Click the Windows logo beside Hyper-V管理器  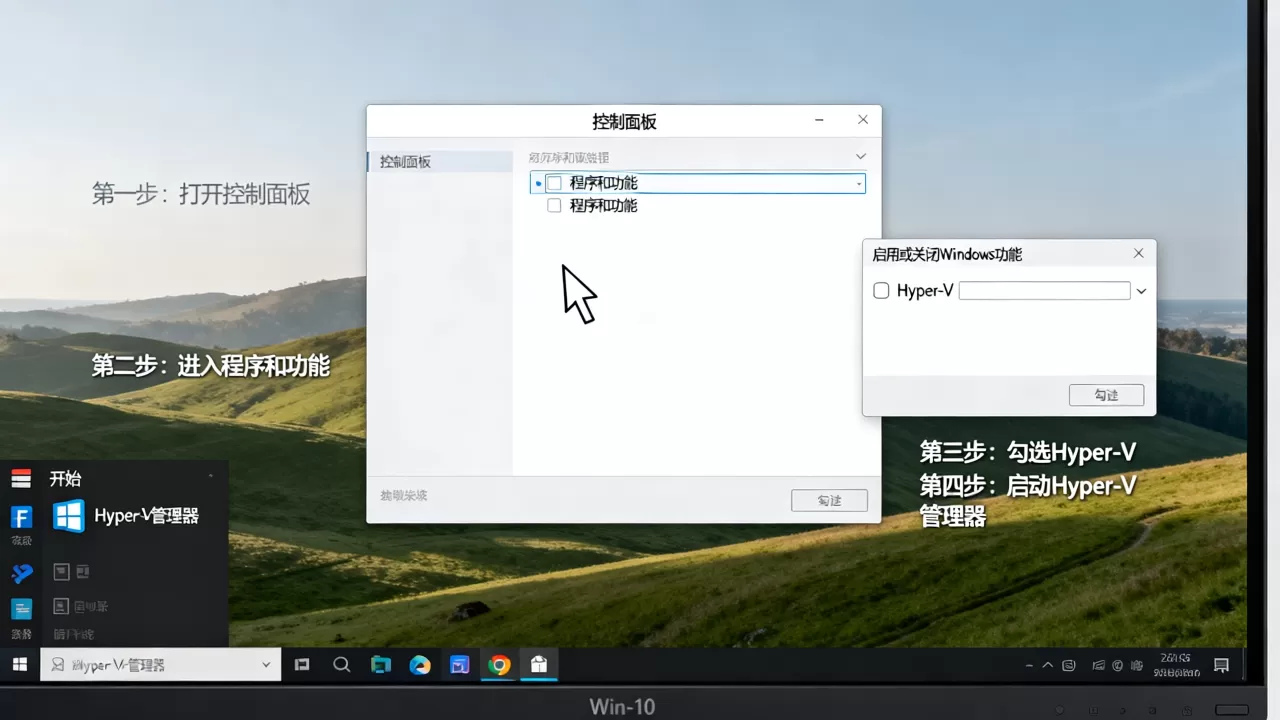[x=69, y=516]
